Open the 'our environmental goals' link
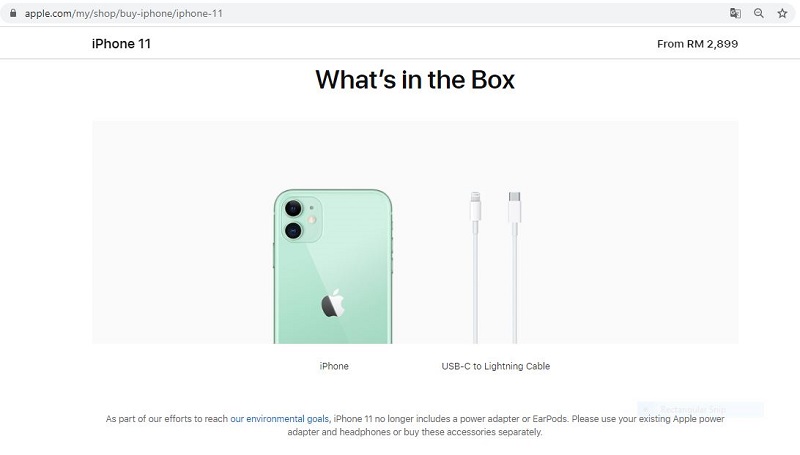Image resolution: width=800 pixels, height=455 pixels. 280,419
